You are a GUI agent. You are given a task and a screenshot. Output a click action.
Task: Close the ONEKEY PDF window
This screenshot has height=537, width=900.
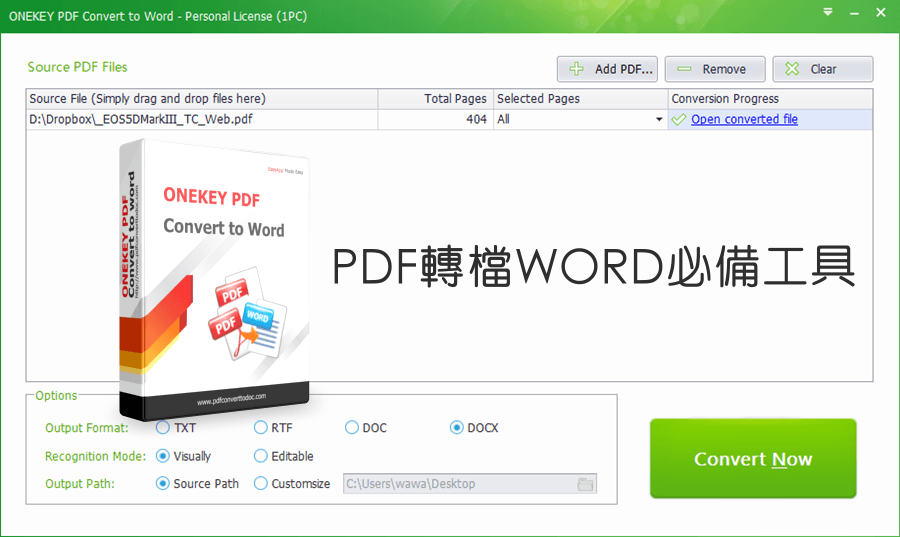[x=881, y=12]
